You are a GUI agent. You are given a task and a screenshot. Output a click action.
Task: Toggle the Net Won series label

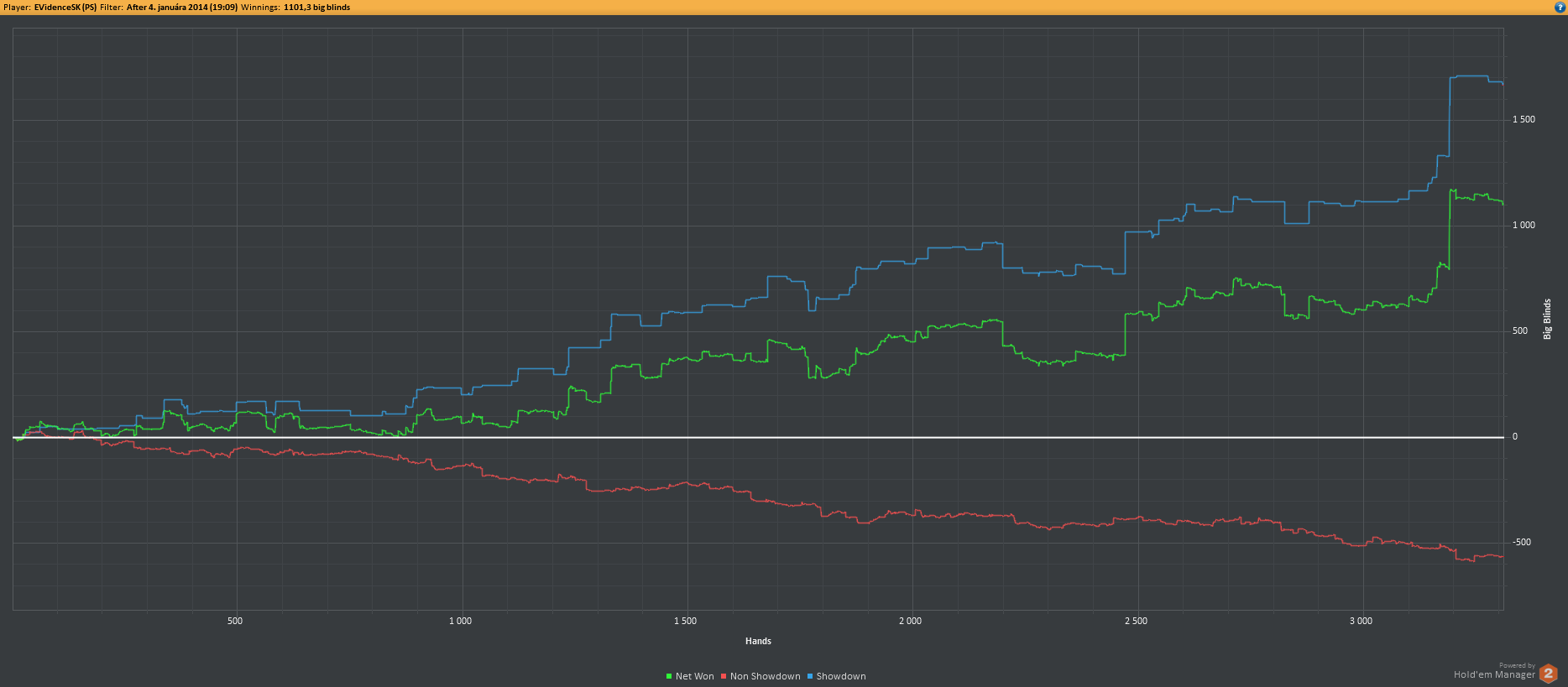[x=694, y=676]
